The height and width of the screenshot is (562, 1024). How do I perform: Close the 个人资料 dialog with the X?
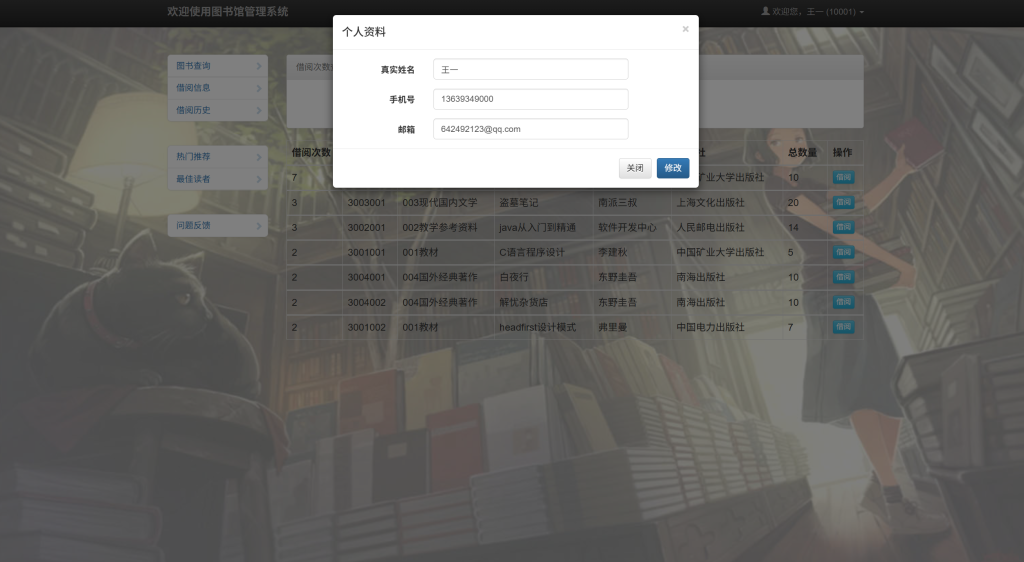685,29
